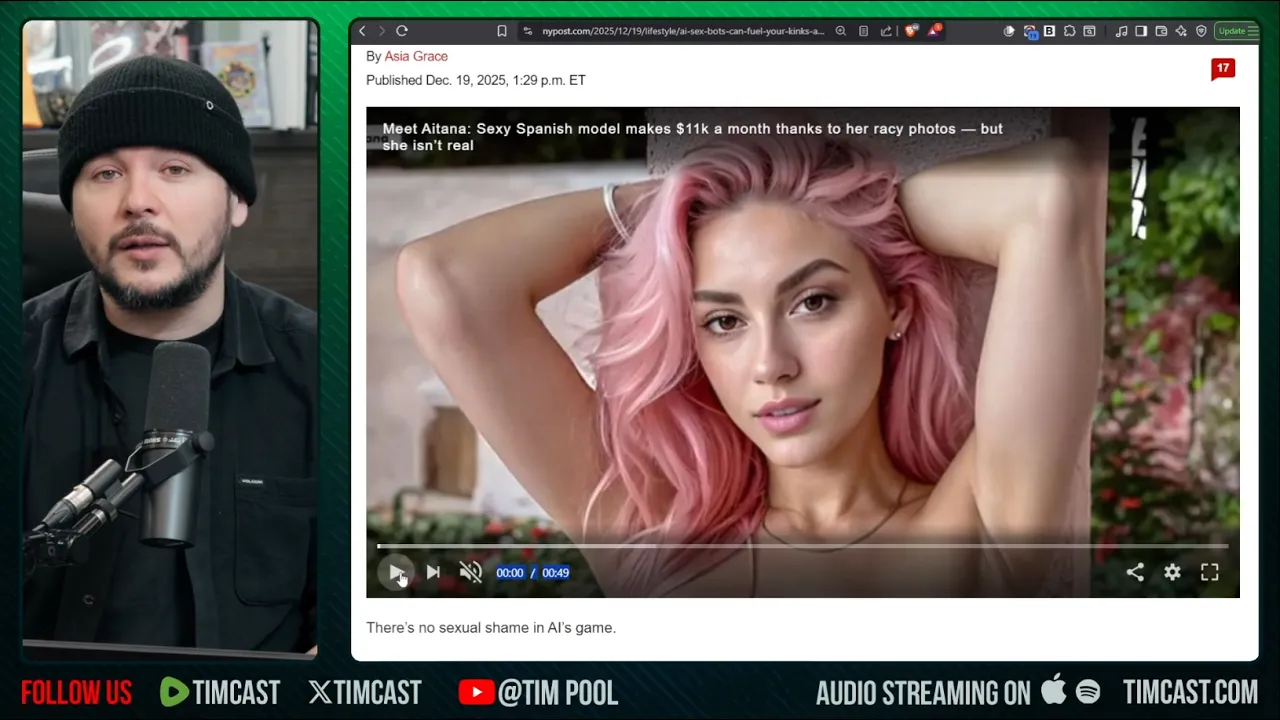Open the browser hamburger main menu
This screenshot has height=720, width=1280.
[1252, 31]
